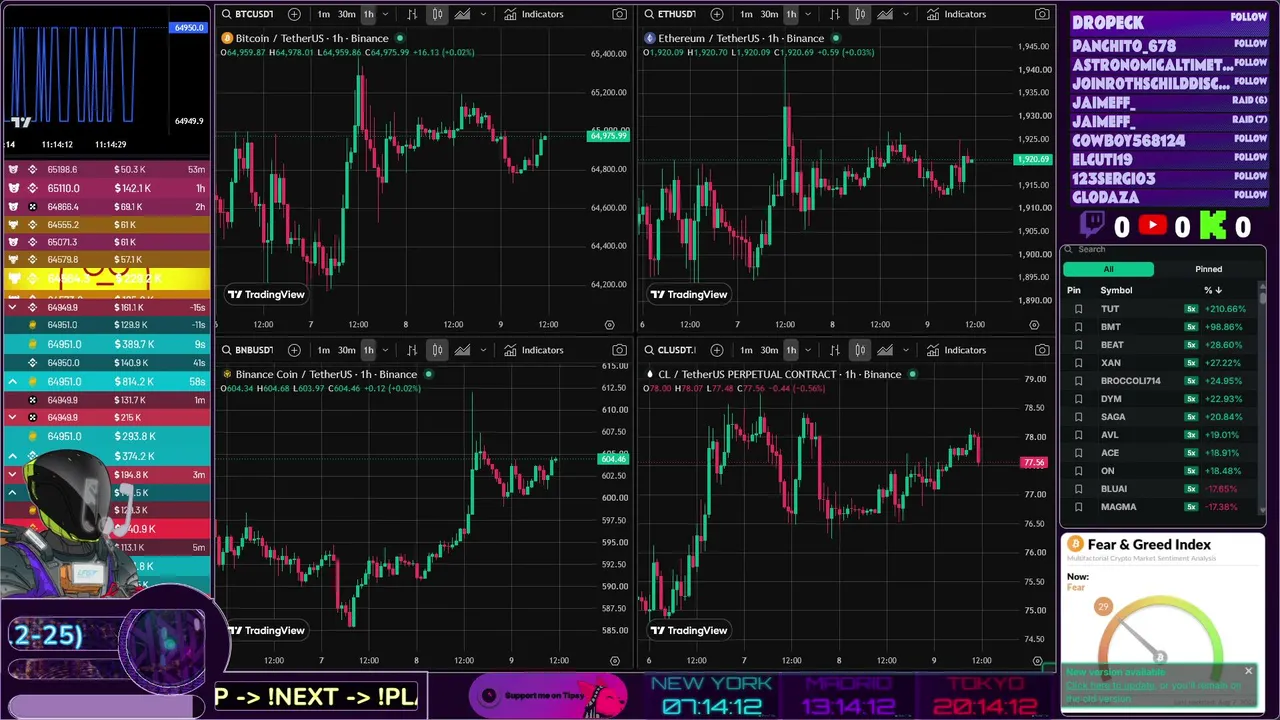Pin the AVL symbol

click(1078, 435)
